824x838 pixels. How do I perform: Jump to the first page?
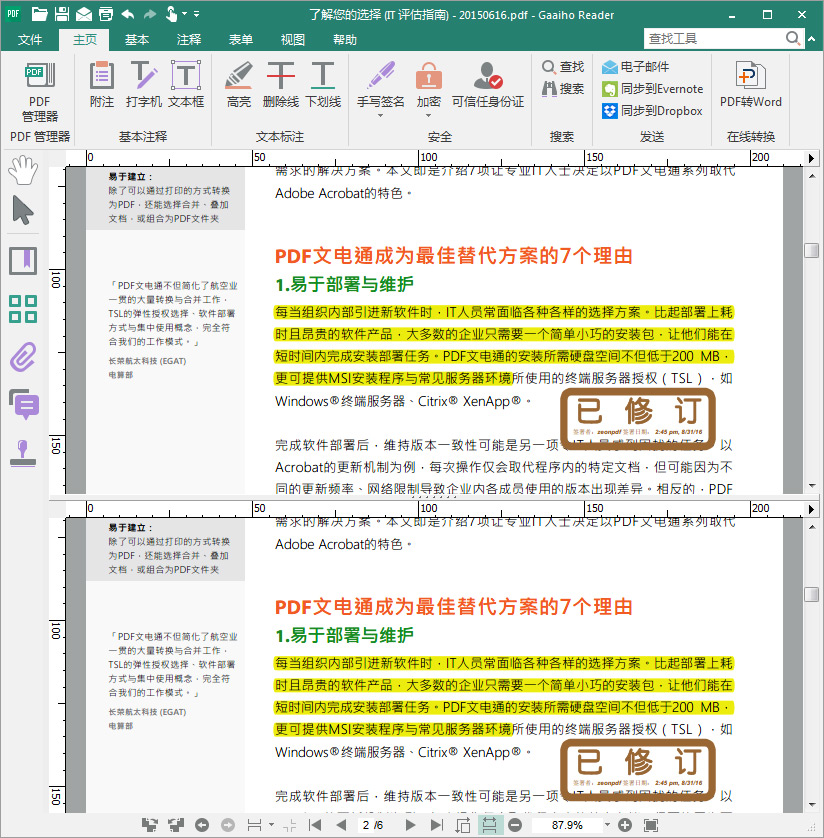point(315,825)
